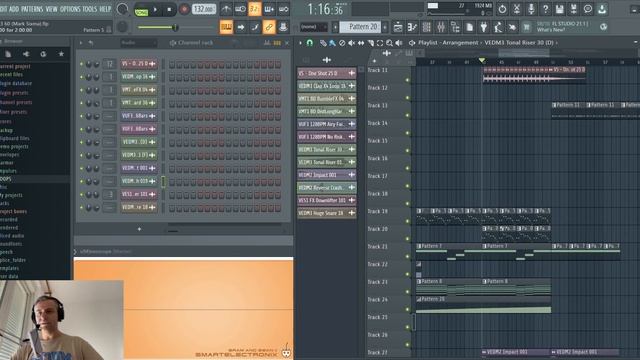Open the shopping cart store icon

[527, 27]
